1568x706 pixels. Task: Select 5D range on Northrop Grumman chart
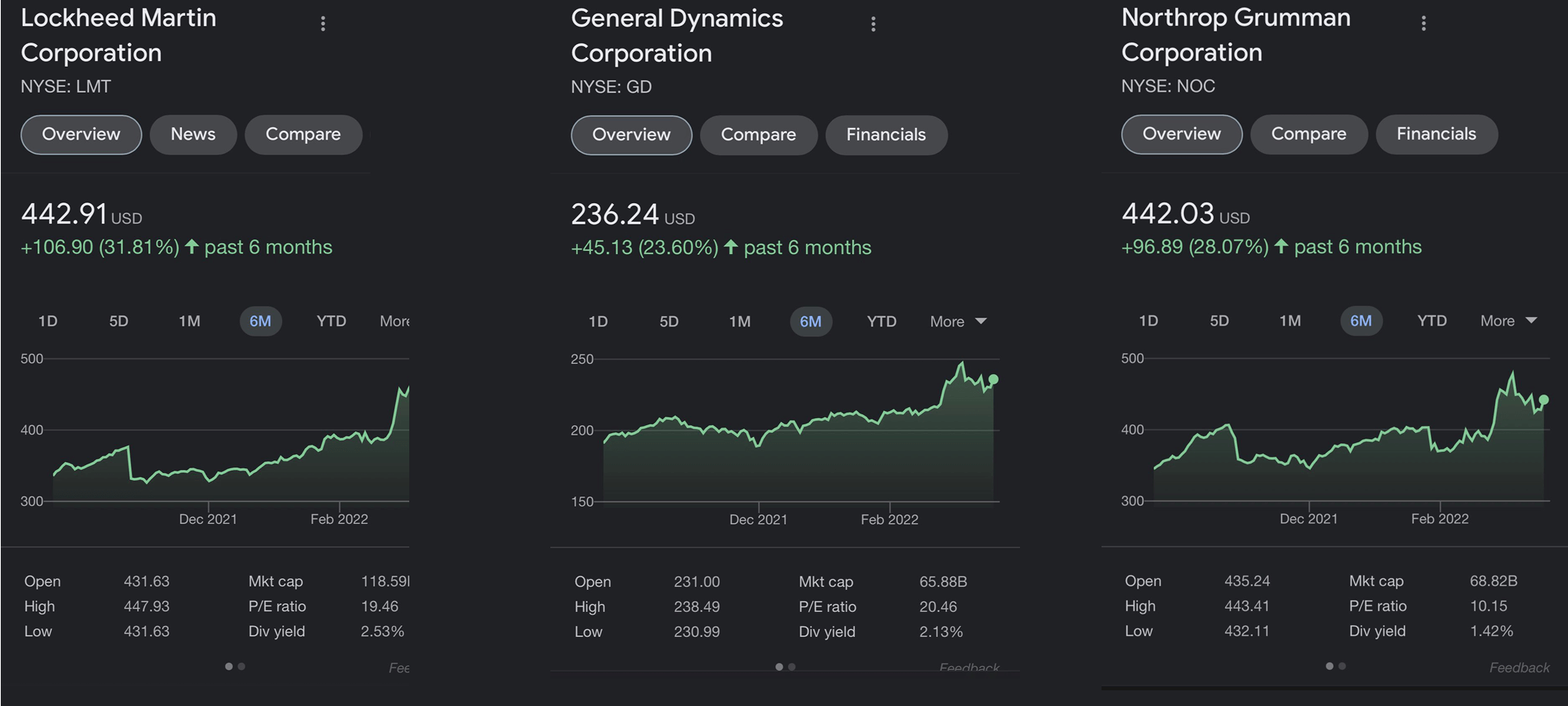click(1219, 321)
